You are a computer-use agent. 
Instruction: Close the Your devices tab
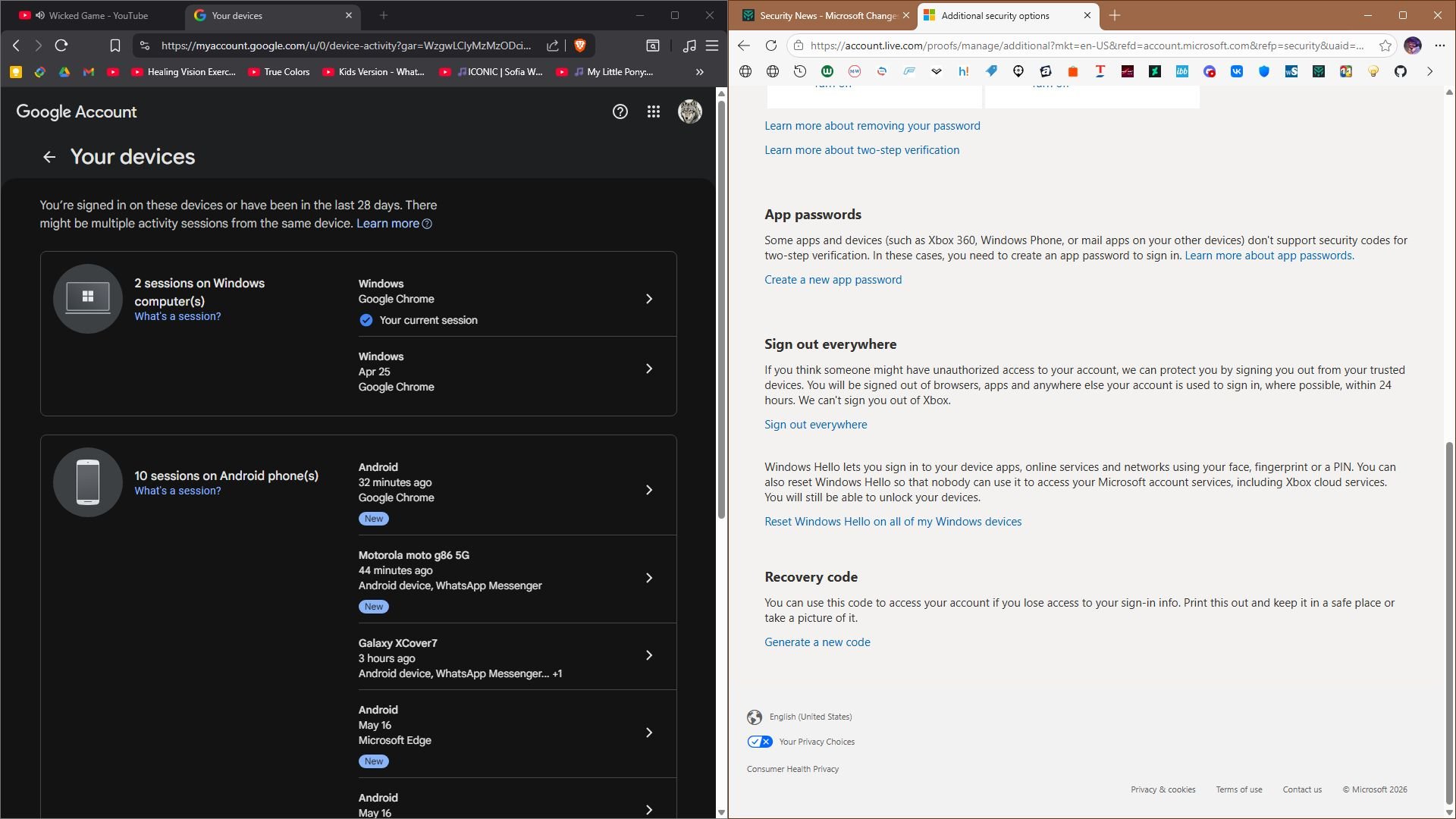(349, 15)
